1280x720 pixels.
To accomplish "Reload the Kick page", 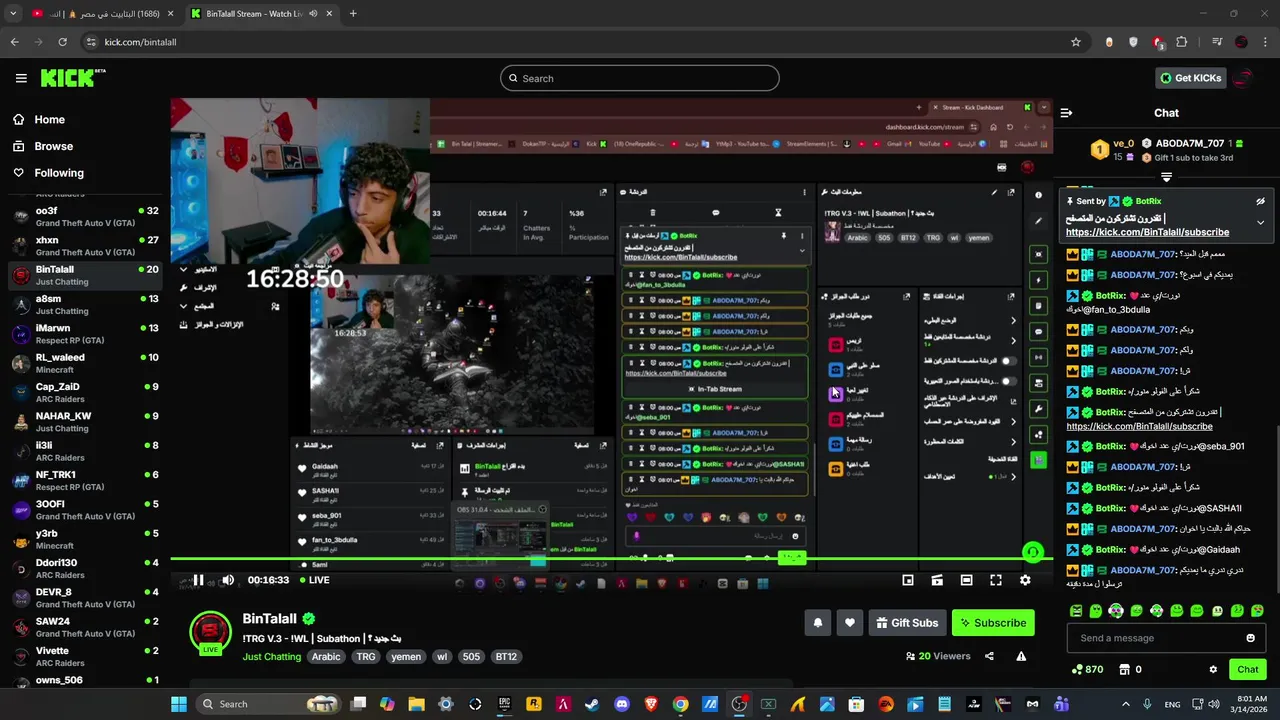I will pos(63,42).
